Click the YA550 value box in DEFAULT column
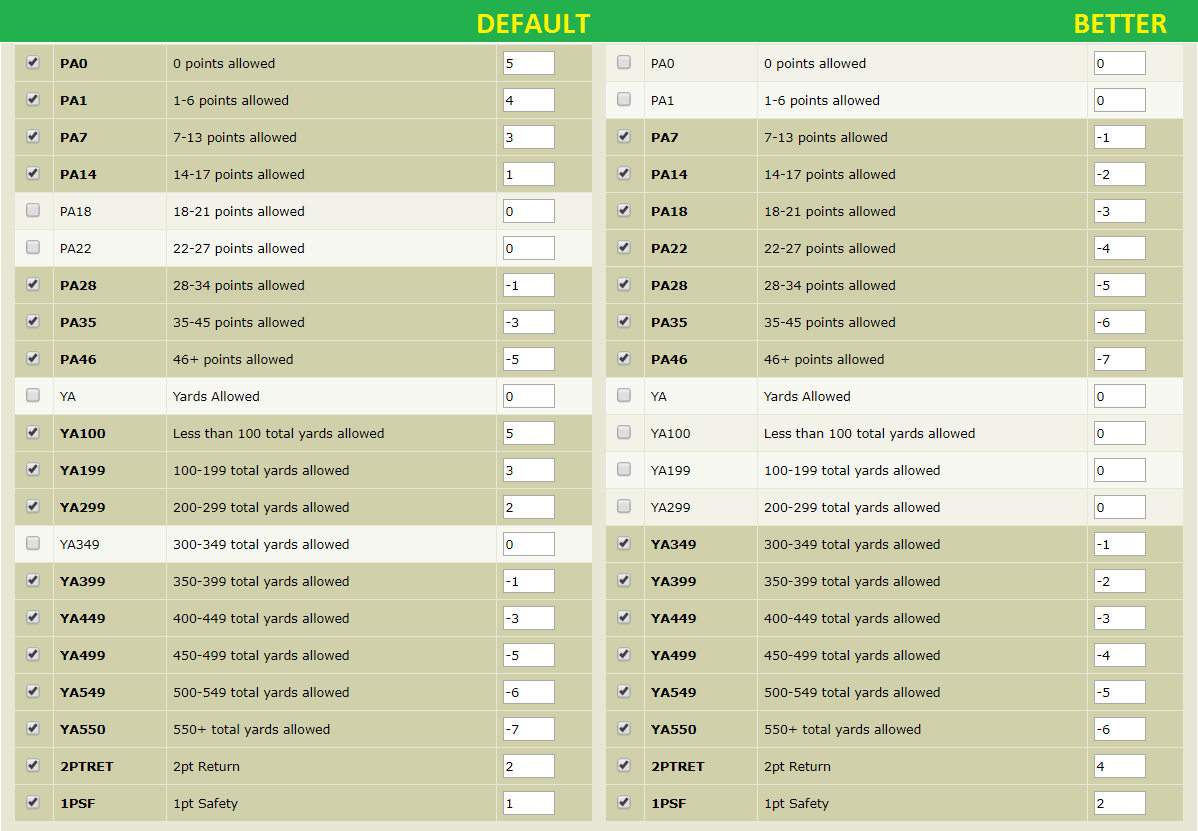Image resolution: width=1198 pixels, height=831 pixels. [x=528, y=728]
